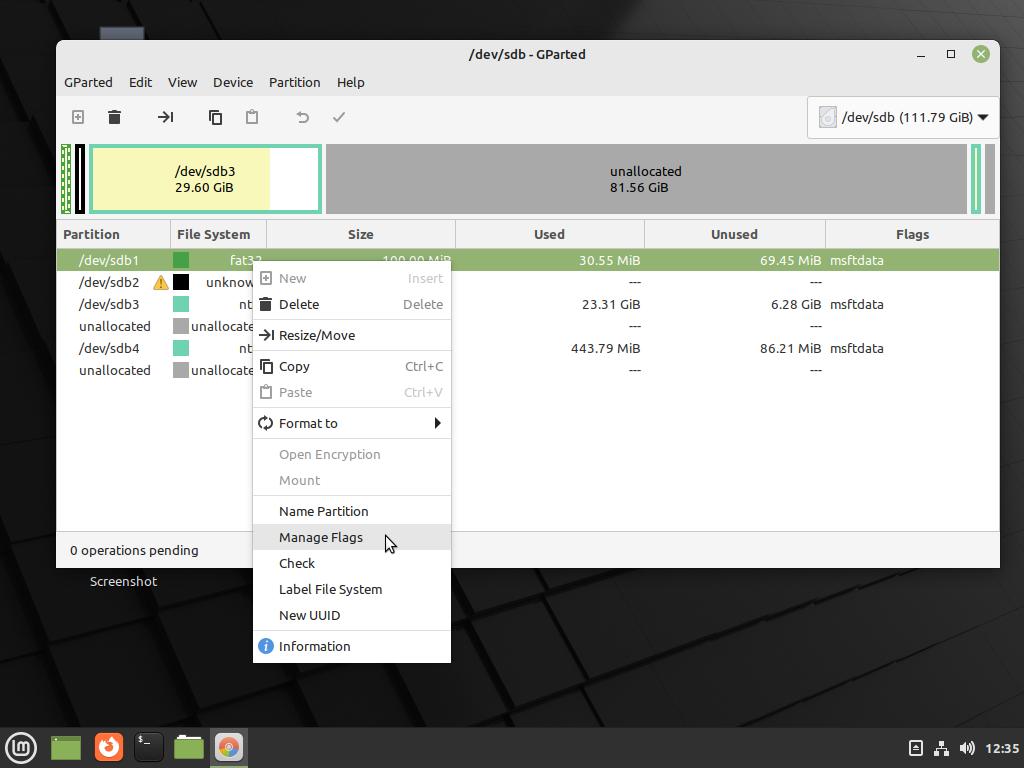Click Label File System option
The image size is (1024, 768).
pyautogui.click(x=330, y=589)
